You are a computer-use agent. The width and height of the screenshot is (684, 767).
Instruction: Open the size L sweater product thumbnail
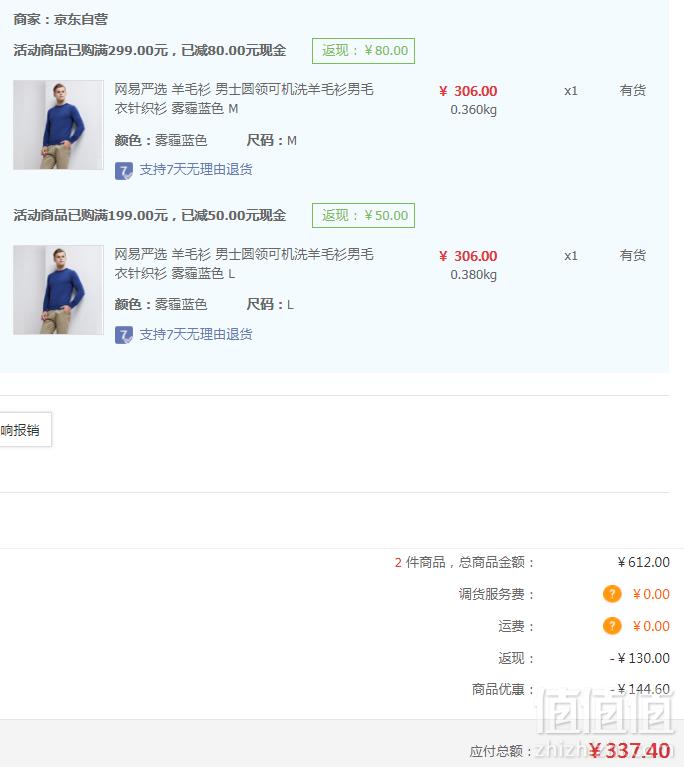click(x=58, y=290)
